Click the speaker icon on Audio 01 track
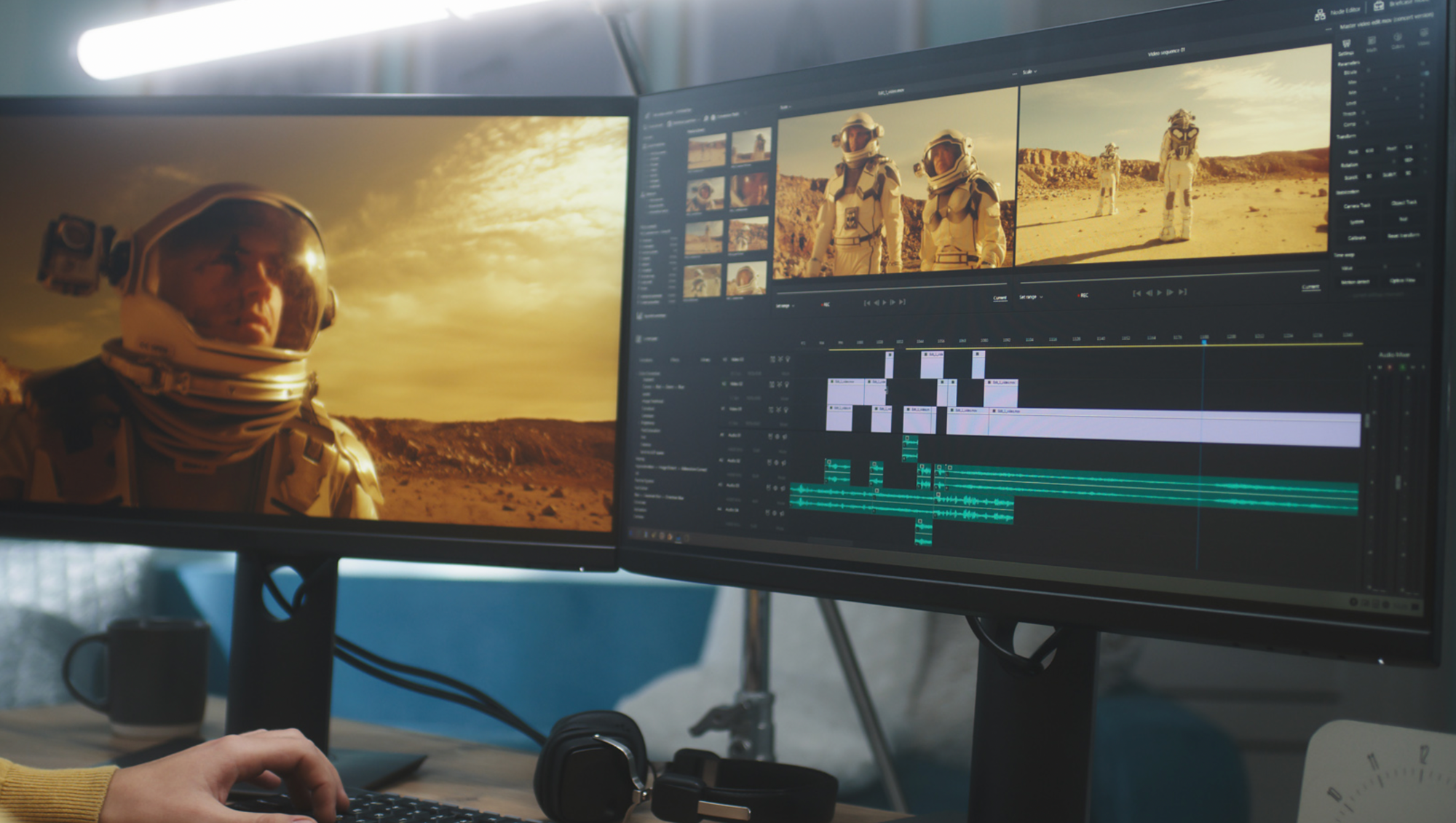1456x823 pixels. (x=785, y=436)
